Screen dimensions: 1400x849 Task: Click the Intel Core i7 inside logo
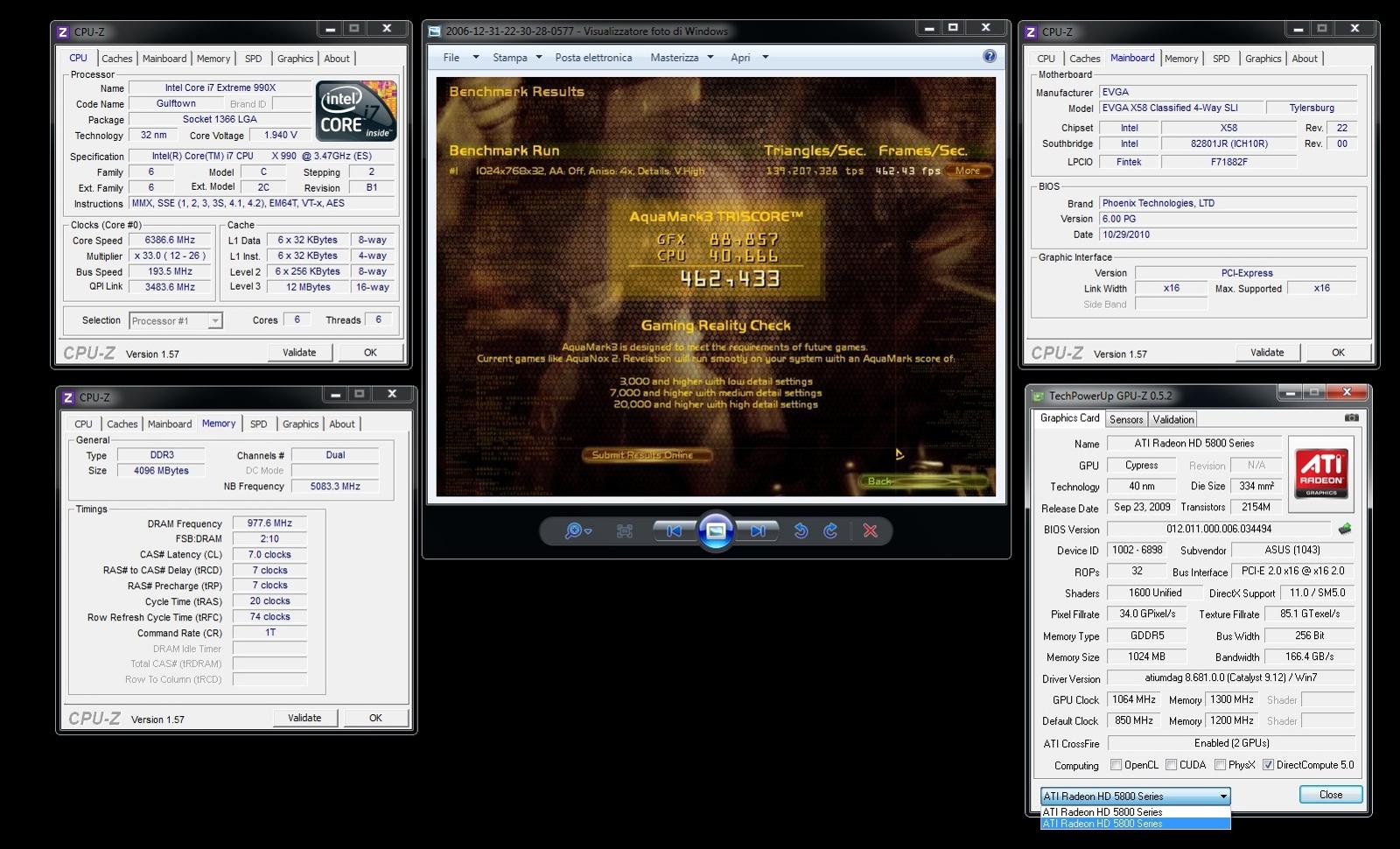point(356,111)
